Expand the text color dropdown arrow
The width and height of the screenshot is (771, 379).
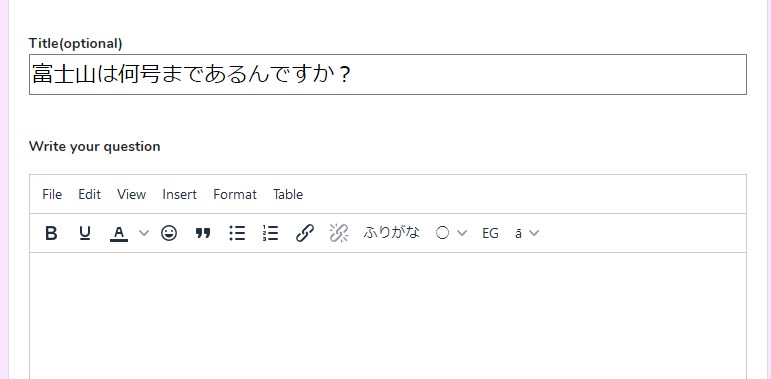[144, 233]
